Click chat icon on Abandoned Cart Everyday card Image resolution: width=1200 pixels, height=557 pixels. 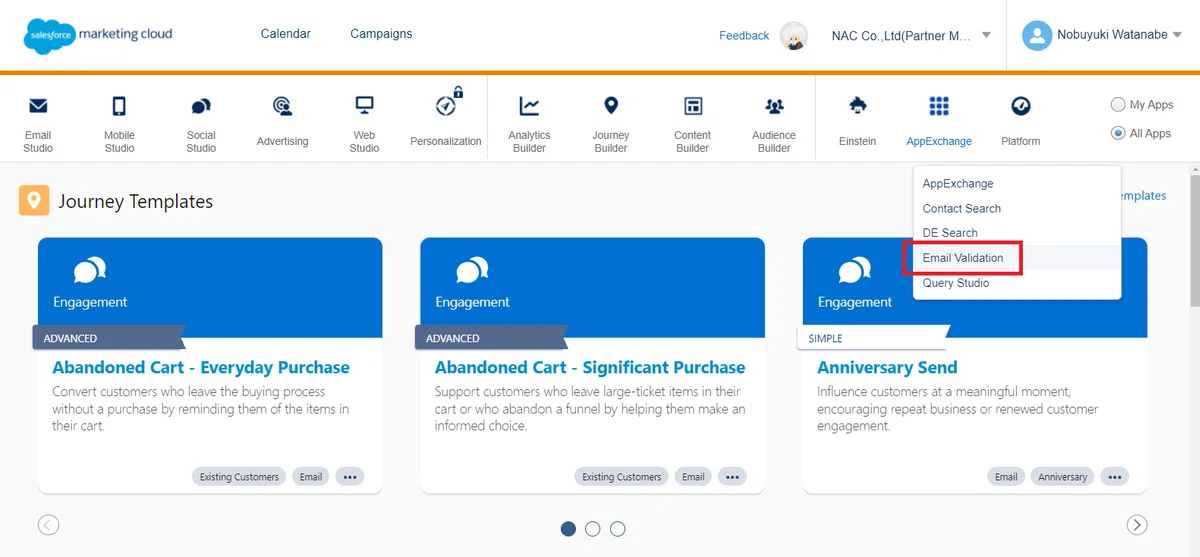(89, 271)
